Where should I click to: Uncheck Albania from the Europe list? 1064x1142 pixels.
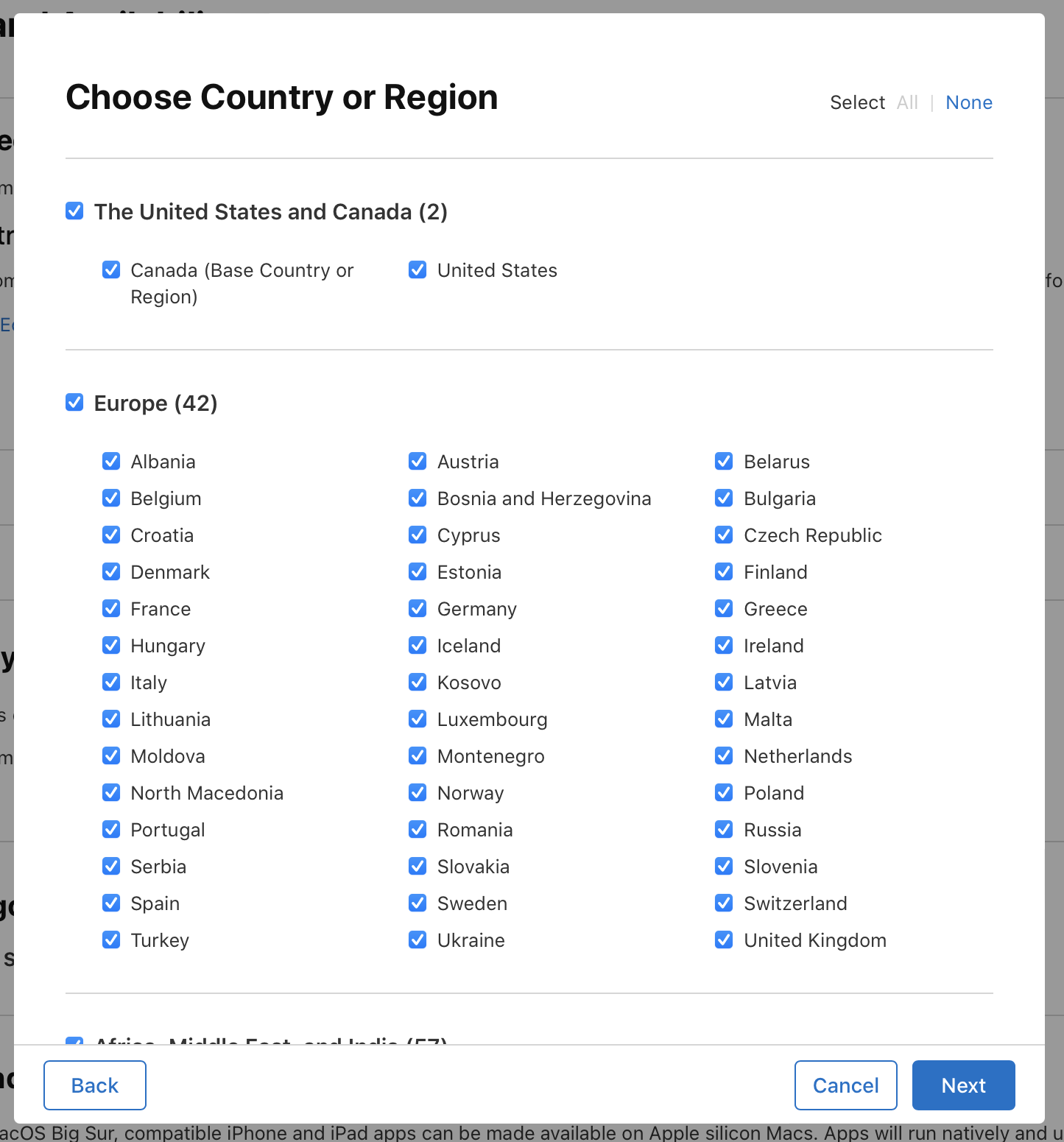(x=111, y=461)
